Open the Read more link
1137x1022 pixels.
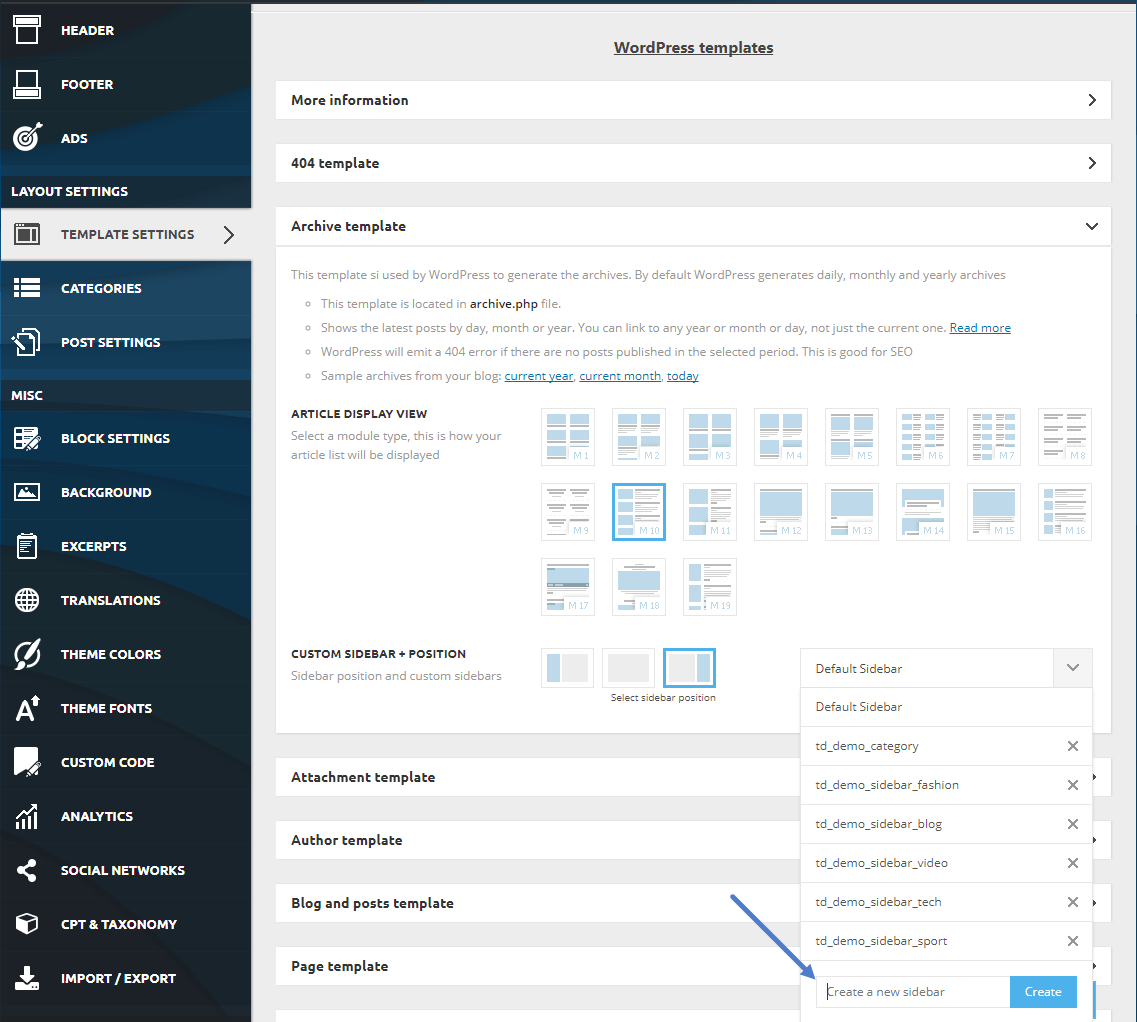click(980, 328)
